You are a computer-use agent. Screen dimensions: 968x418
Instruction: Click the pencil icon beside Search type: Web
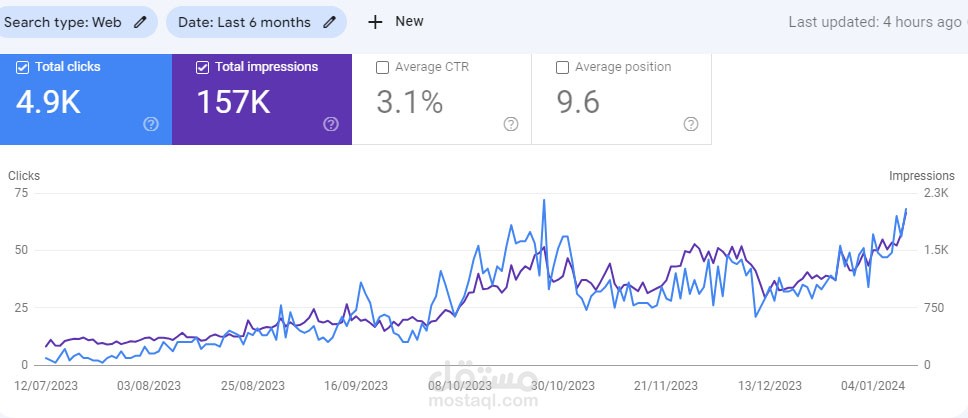[140, 22]
